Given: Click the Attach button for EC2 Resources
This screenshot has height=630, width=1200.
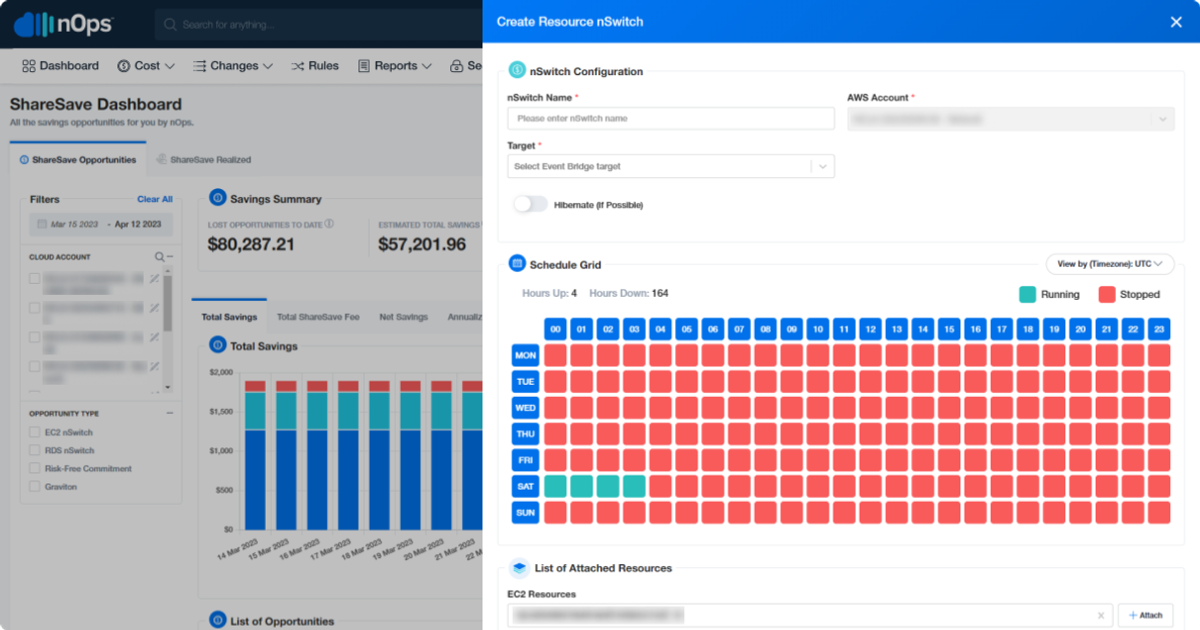Looking at the screenshot, I should (x=1145, y=616).
